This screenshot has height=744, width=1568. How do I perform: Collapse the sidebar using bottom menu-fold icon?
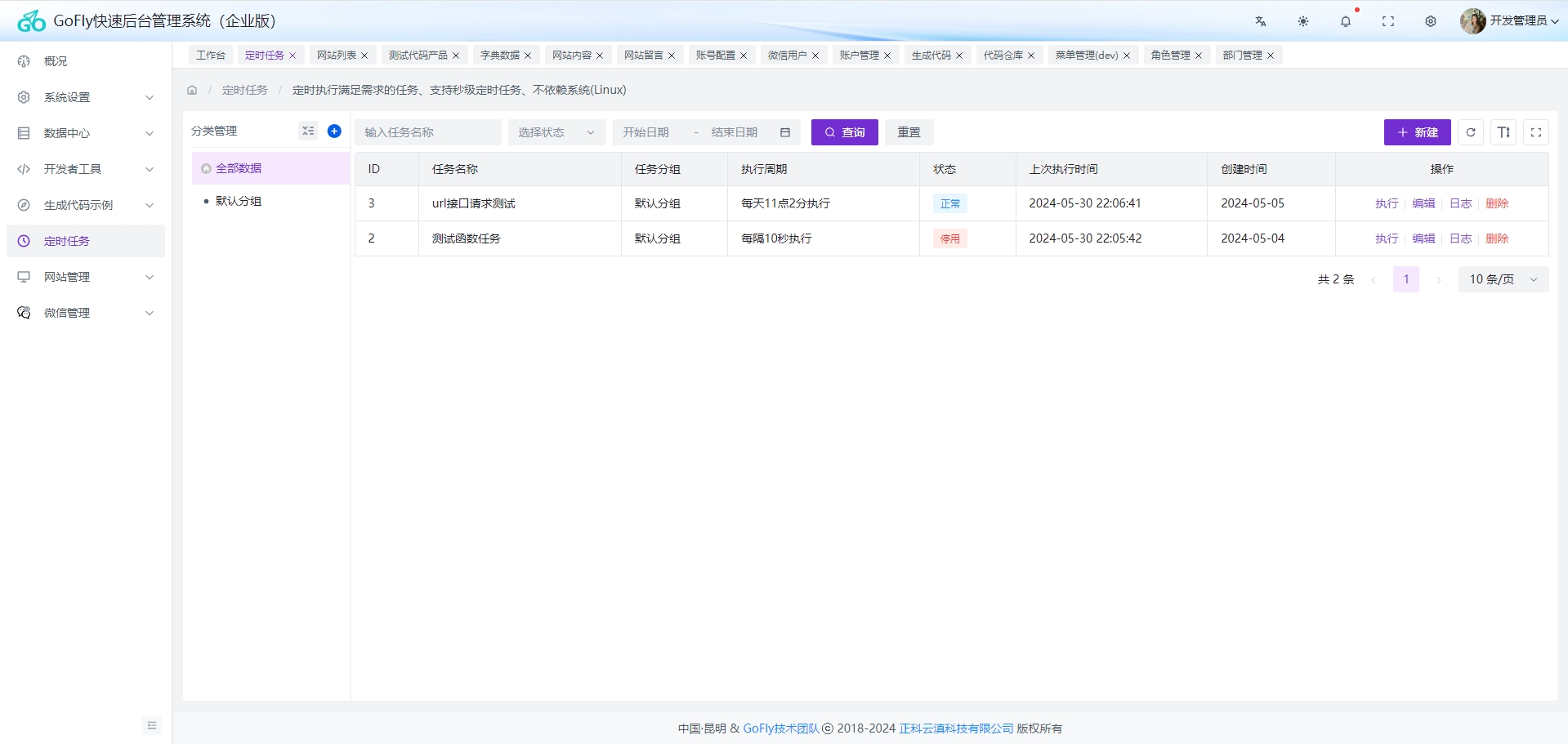tap(152, 725)
